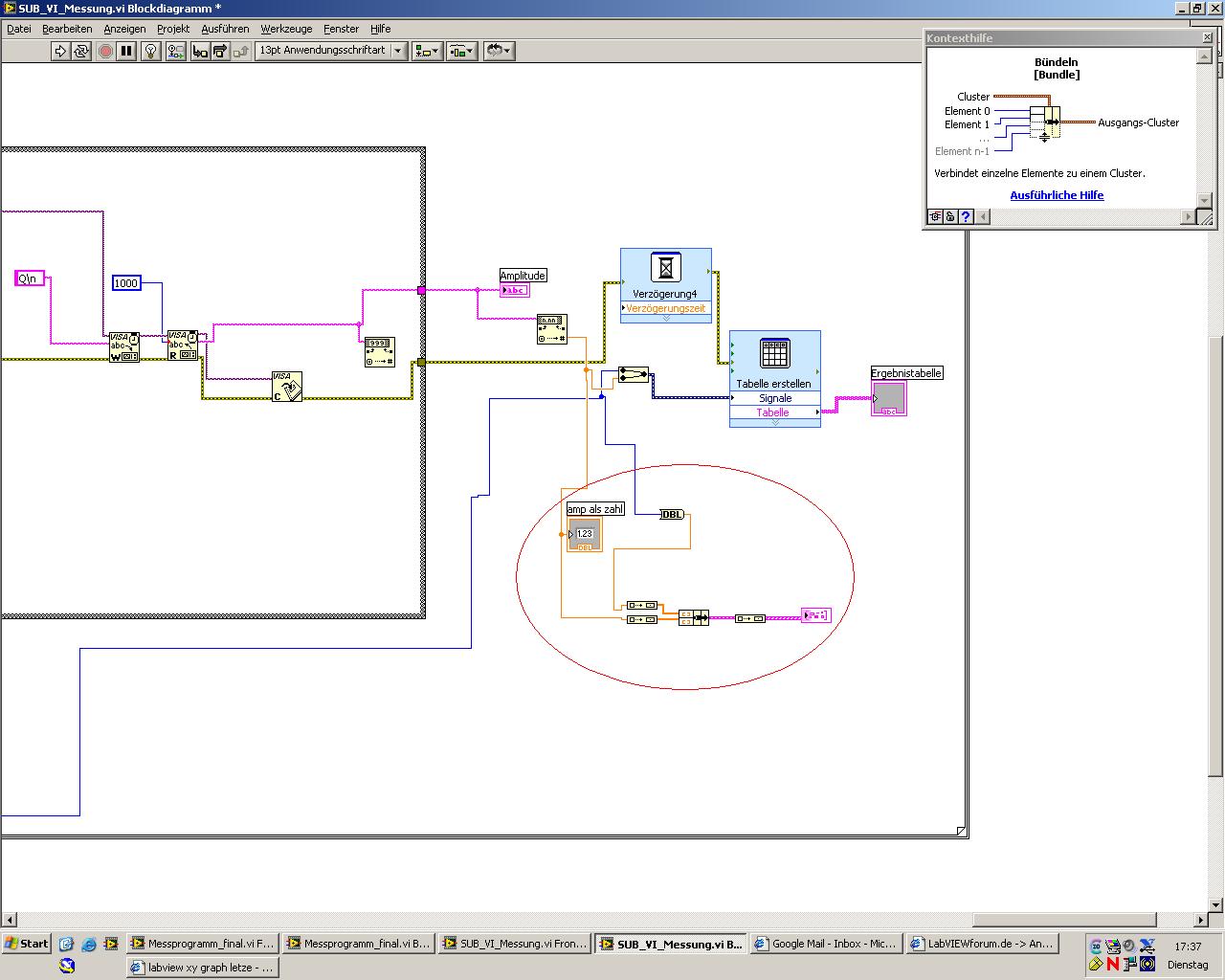Click the Bundle node in red circle

coord(694,617)
